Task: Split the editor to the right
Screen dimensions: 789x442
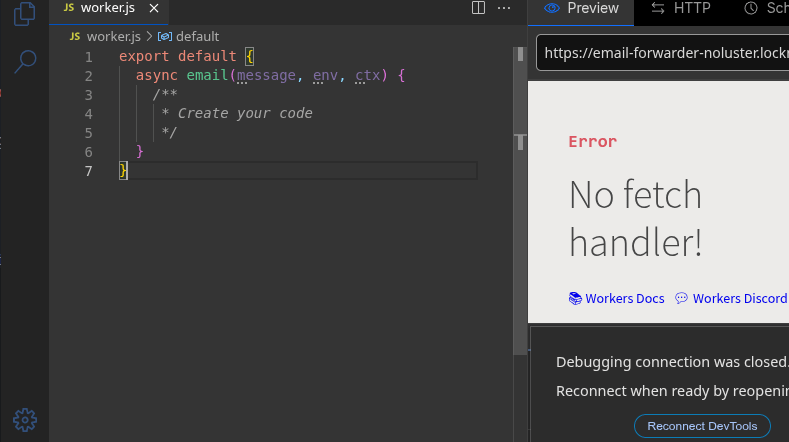Action: (x=478, y=9)
